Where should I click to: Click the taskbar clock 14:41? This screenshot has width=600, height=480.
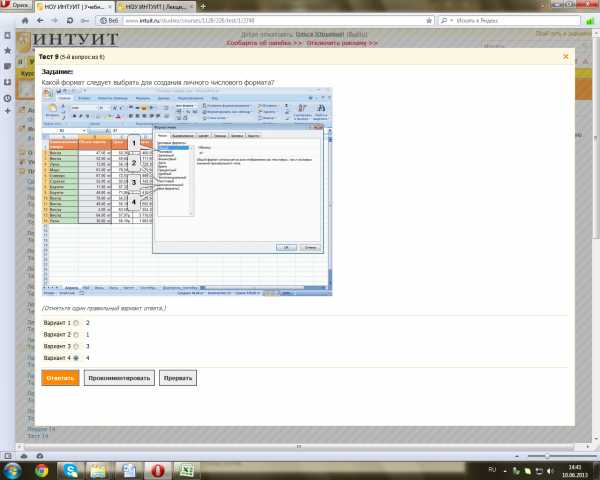[x=575, y=471]
